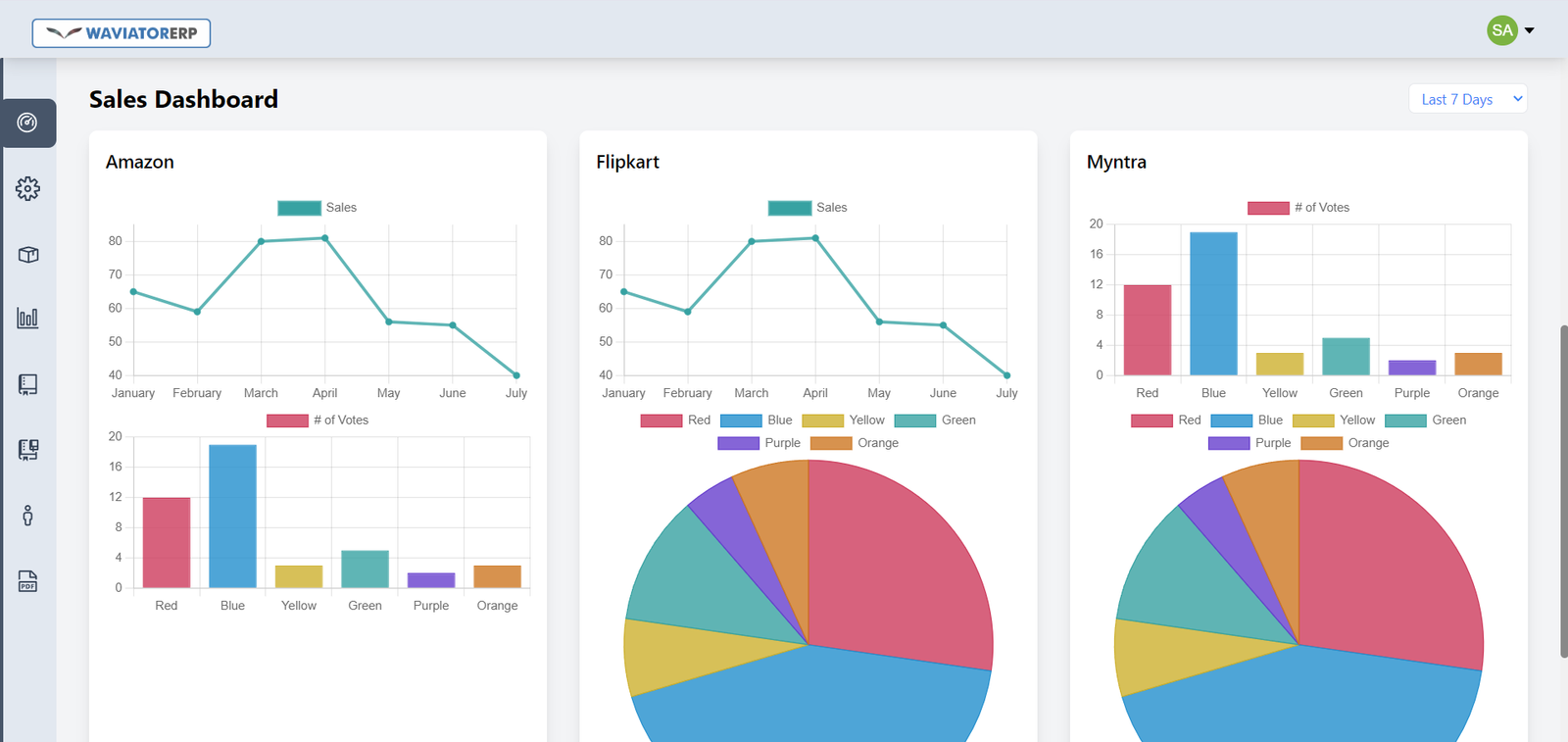
Task: Click the Myntra card title
Action: (1116, 162)
